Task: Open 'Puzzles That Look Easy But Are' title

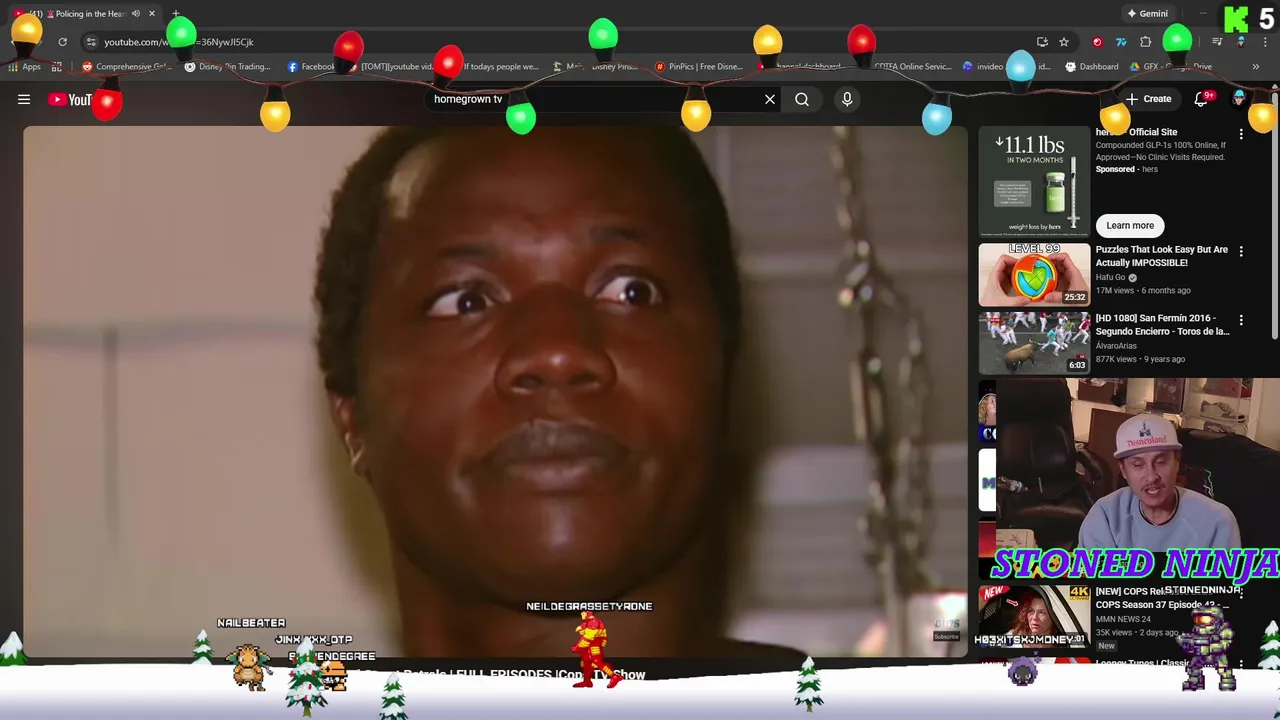Action: (x=1162, y=256)
